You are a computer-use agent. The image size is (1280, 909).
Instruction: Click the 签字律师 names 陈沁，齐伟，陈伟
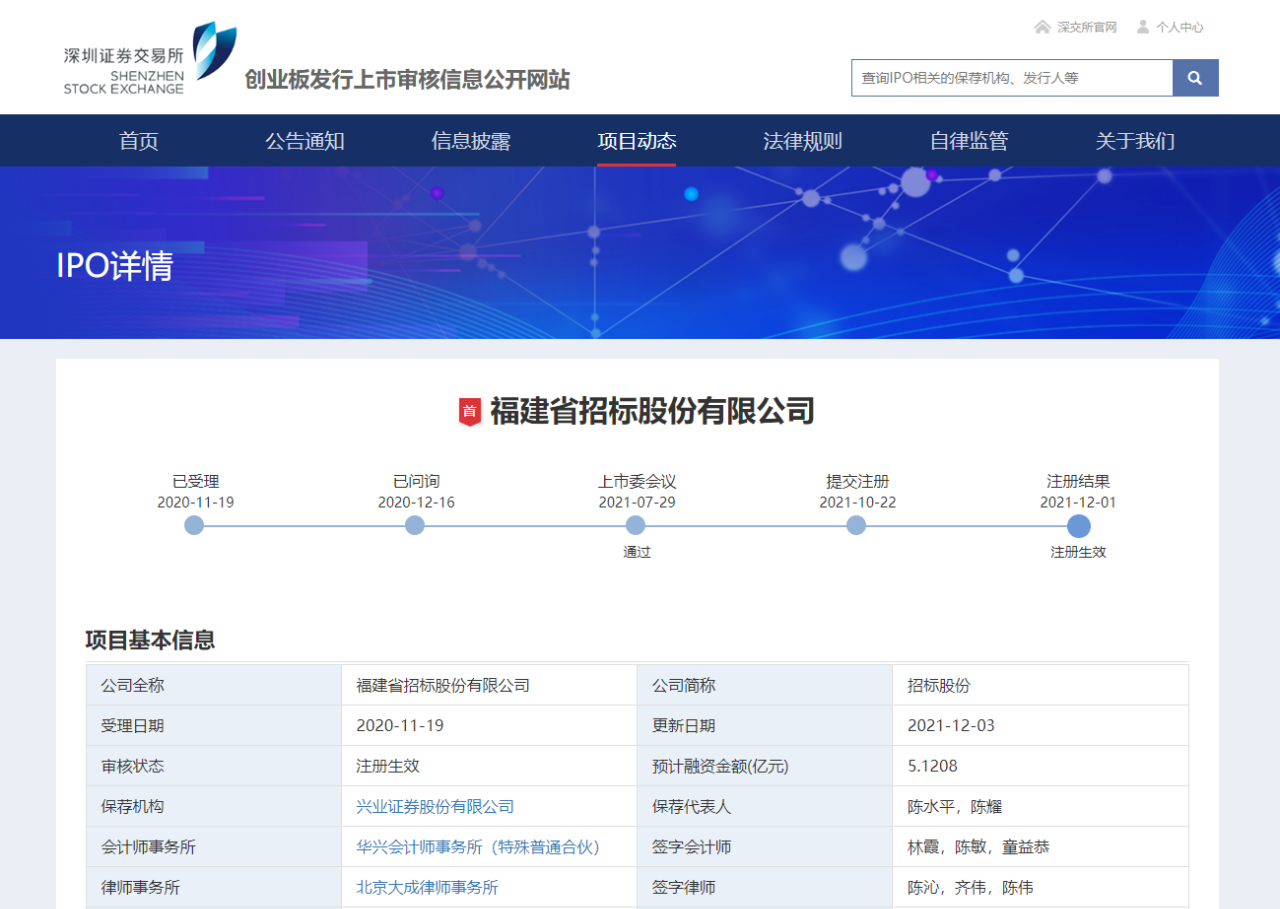tap(970, 887)
